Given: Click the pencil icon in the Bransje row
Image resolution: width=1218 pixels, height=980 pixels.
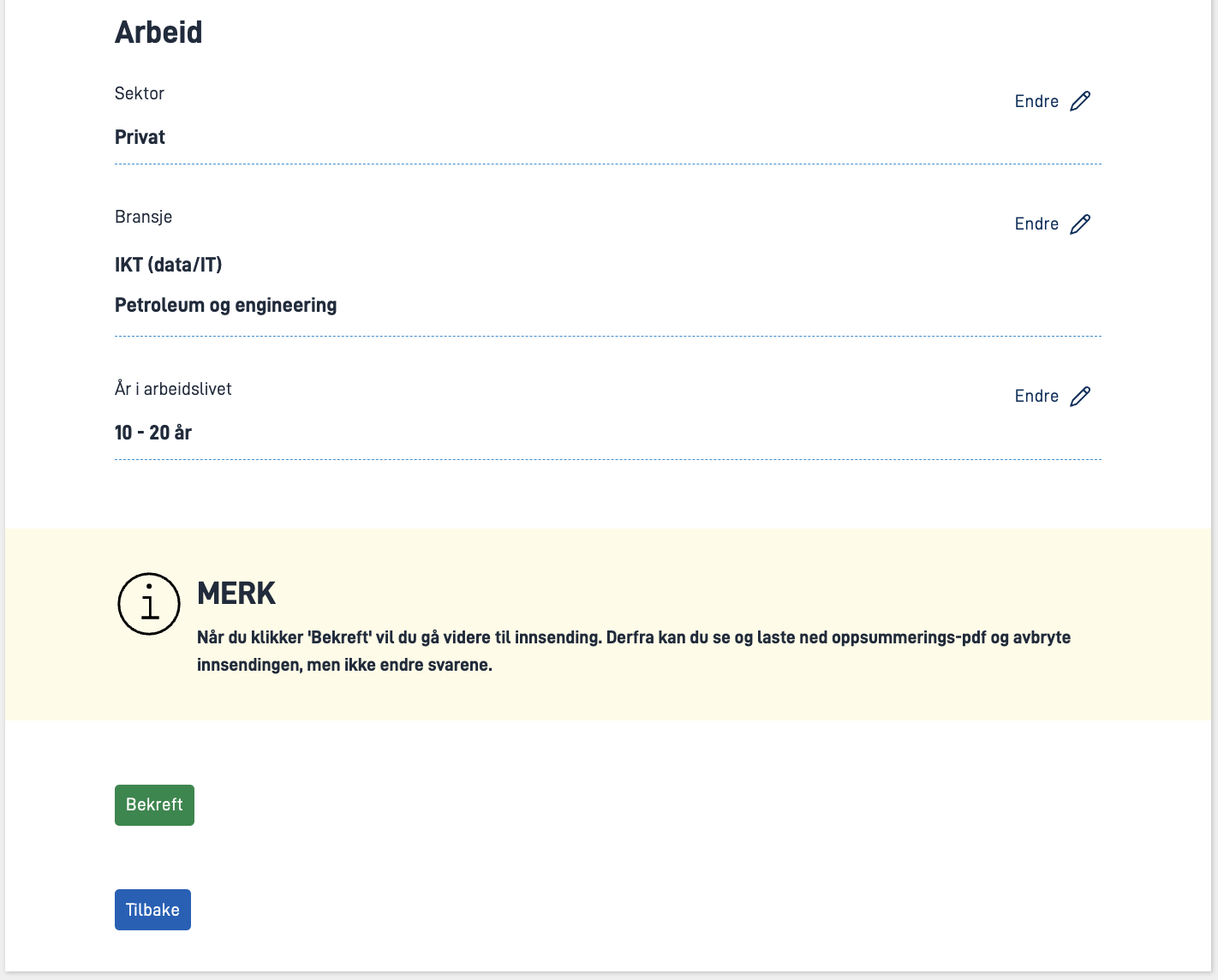Looking at the screenshot, I should pos(1080,224).
